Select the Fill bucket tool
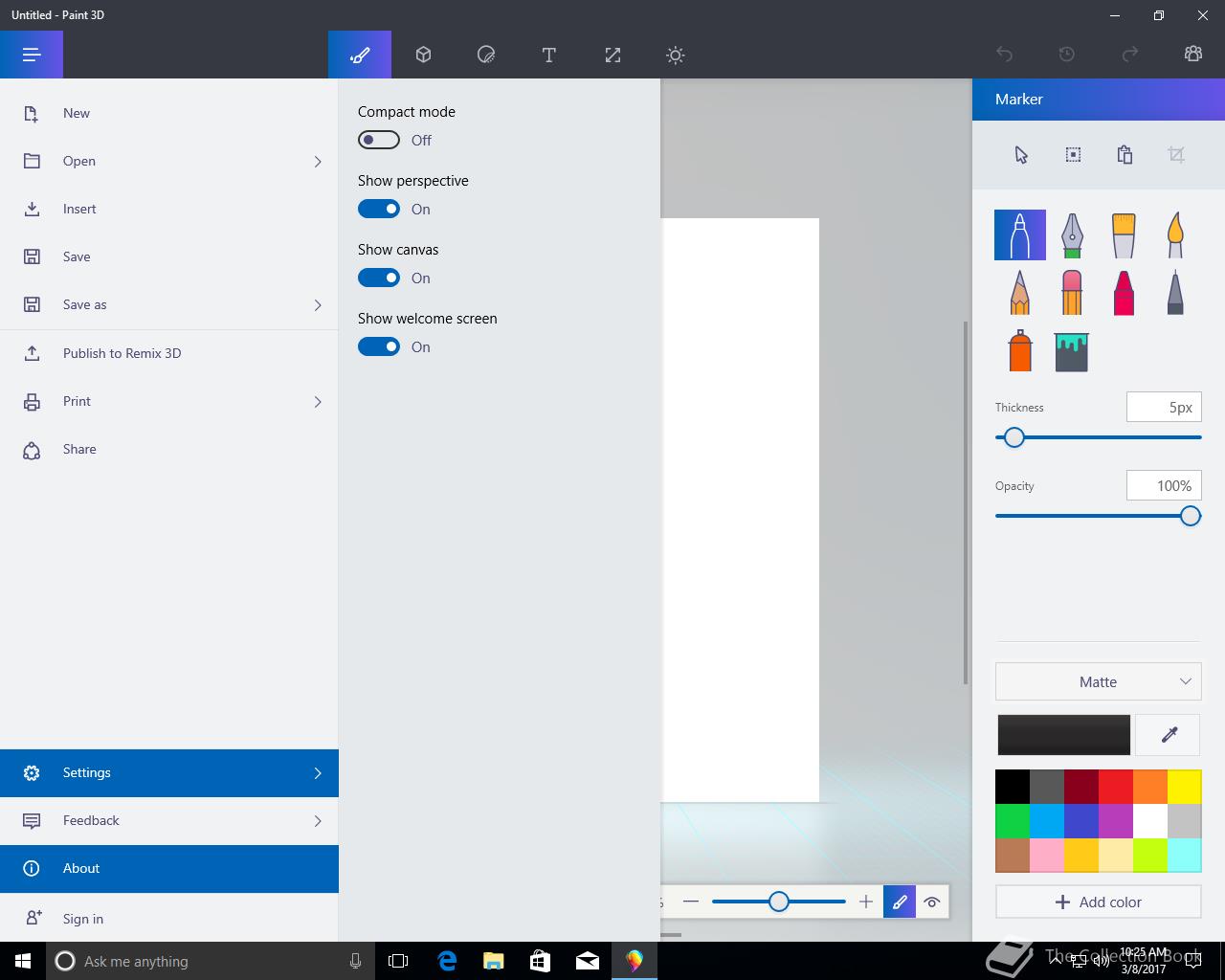This screenshot has width=1225, height=980. (1072, 351)
